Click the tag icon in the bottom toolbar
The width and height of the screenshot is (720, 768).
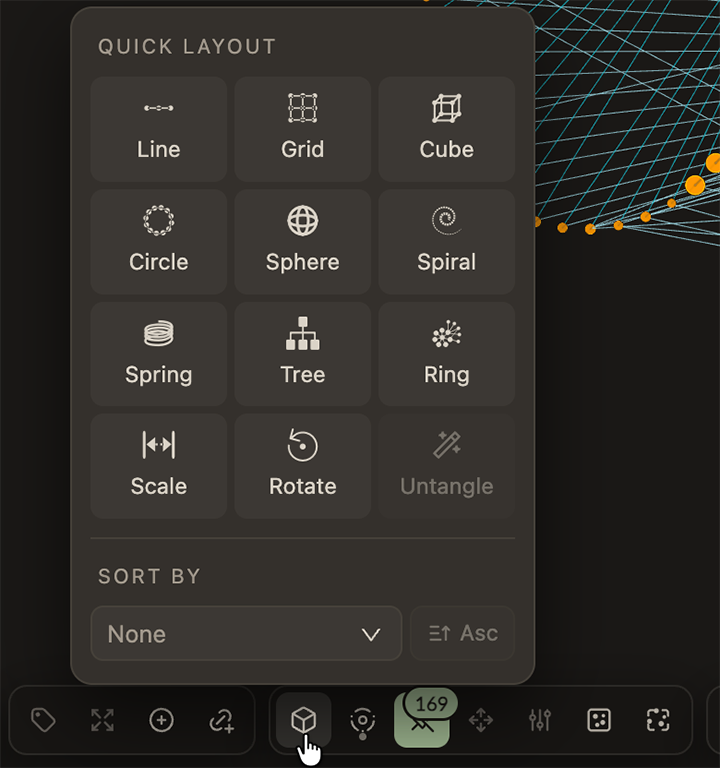click(x=43, y=720)
